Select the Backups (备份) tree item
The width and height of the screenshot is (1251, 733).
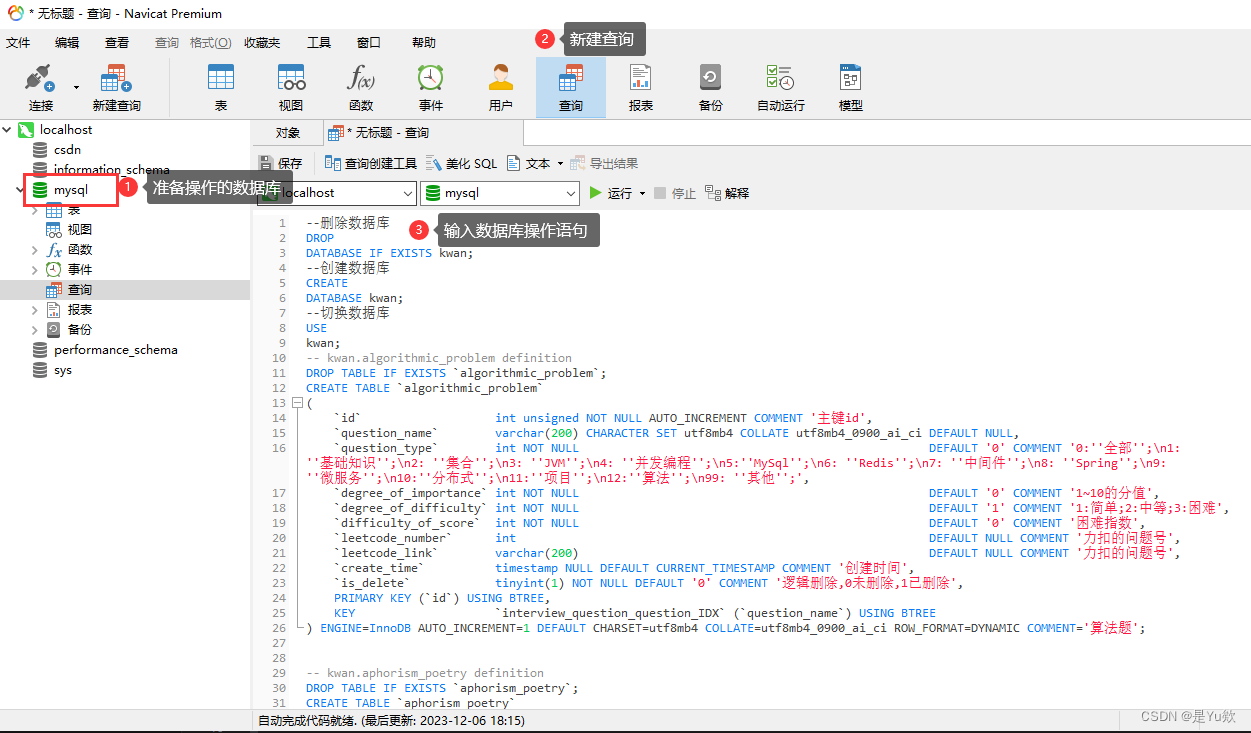(x=80, y=330)
